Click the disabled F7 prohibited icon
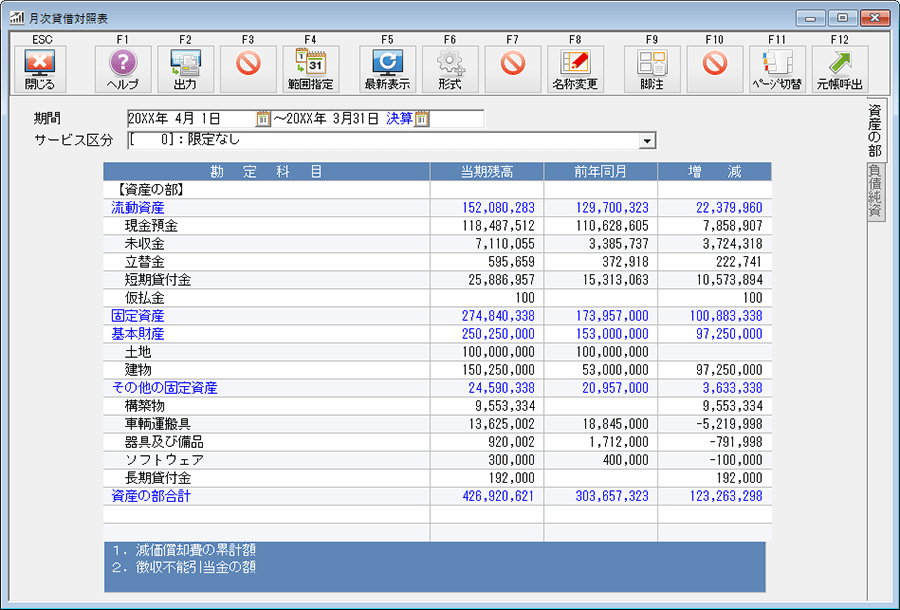This screenshot has width=900, height=610. tap(513, 69)
